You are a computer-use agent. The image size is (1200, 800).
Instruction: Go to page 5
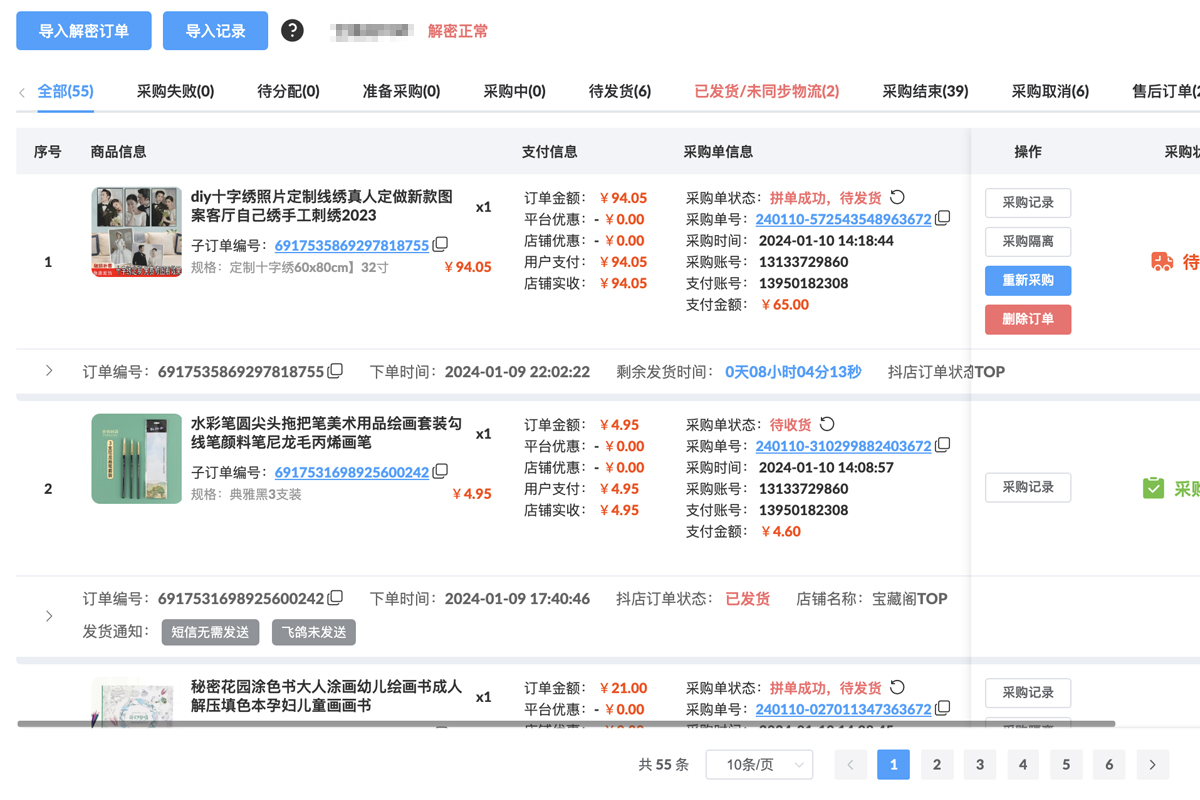coord(1066,765)
